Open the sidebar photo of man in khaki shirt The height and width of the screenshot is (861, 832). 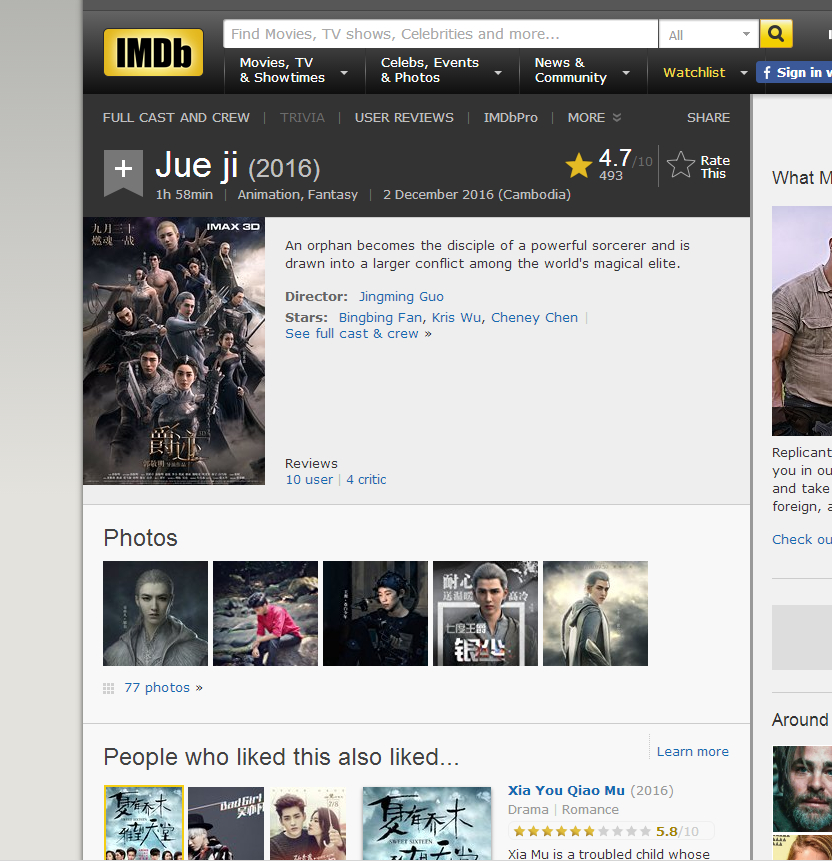click(x=802, y=321)
